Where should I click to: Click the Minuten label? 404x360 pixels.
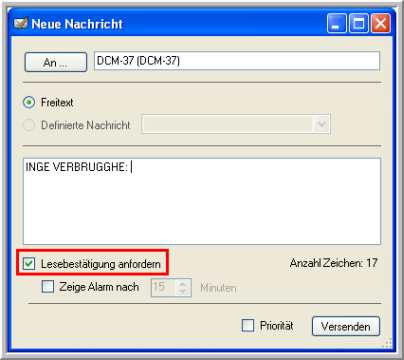[218, 288]
